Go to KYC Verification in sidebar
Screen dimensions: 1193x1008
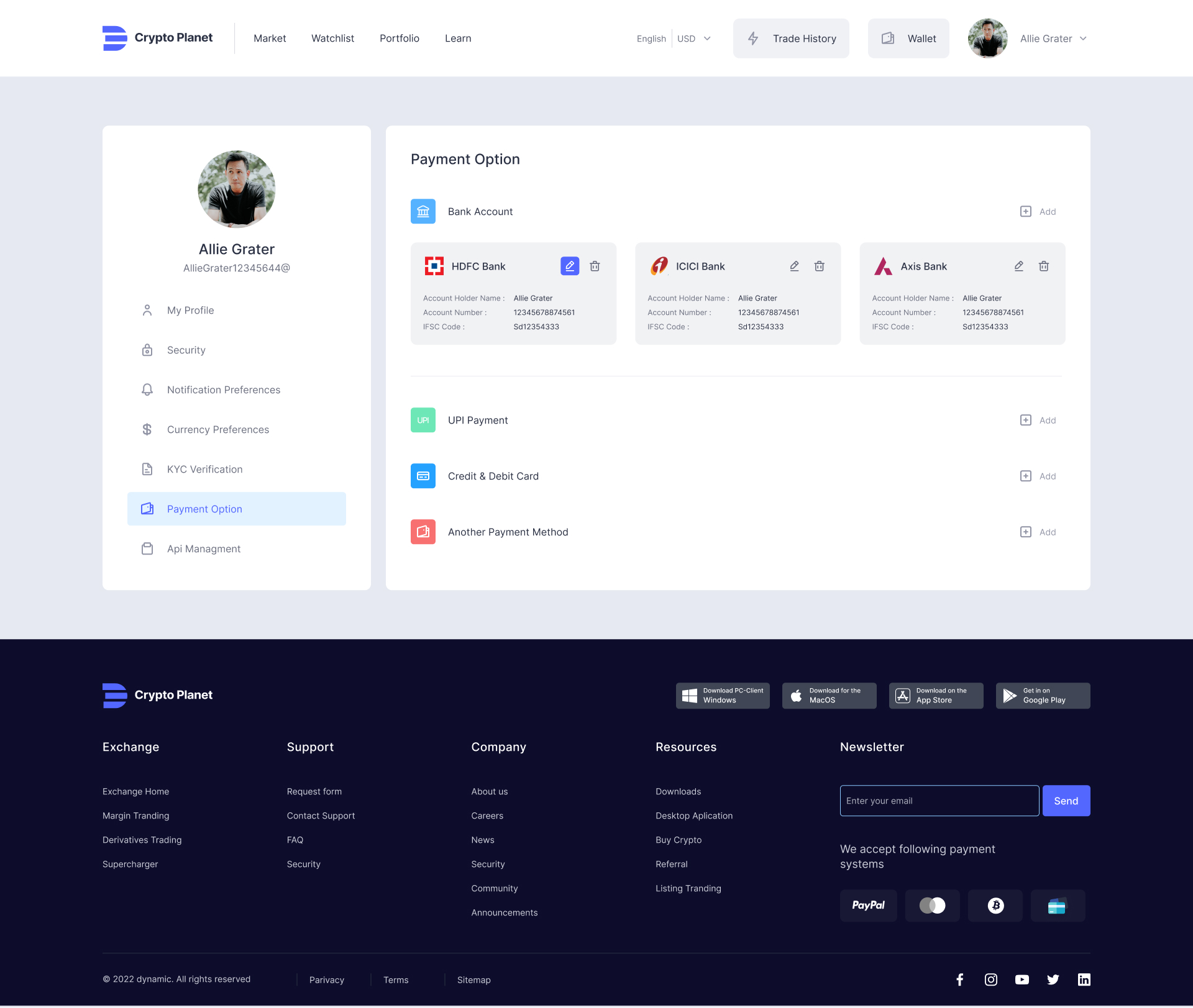pos(204,470)
